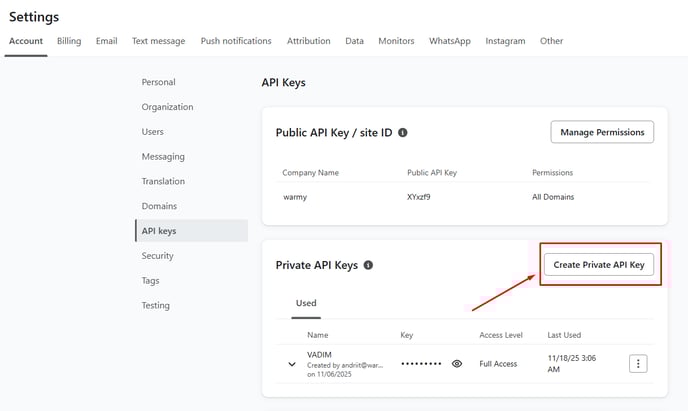Click the XYxzf9 public API key

pyautogui.click(x=419, y=197)
